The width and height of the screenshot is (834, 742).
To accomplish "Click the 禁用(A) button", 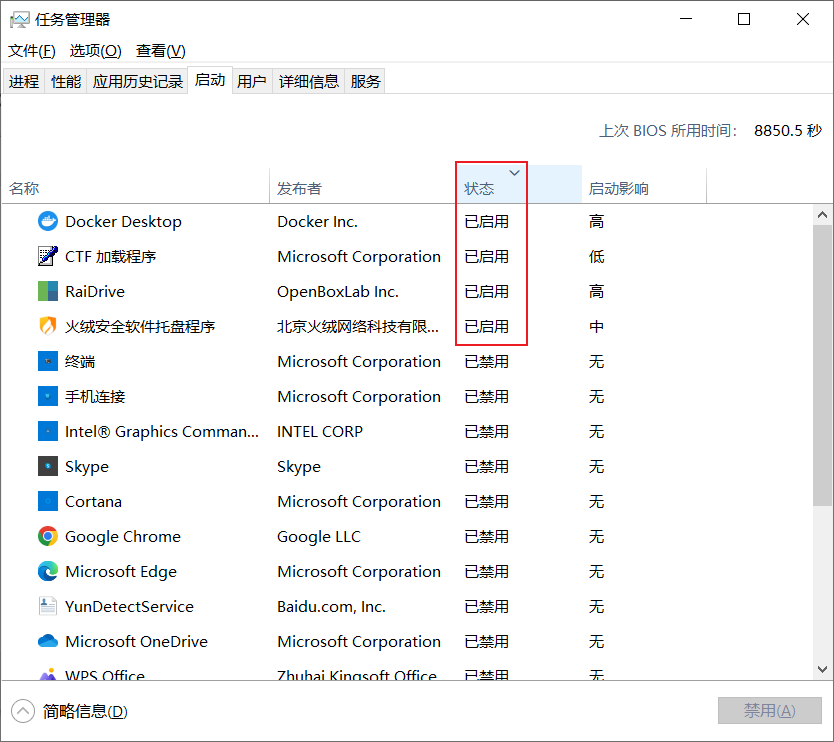I will coord(770,711).
